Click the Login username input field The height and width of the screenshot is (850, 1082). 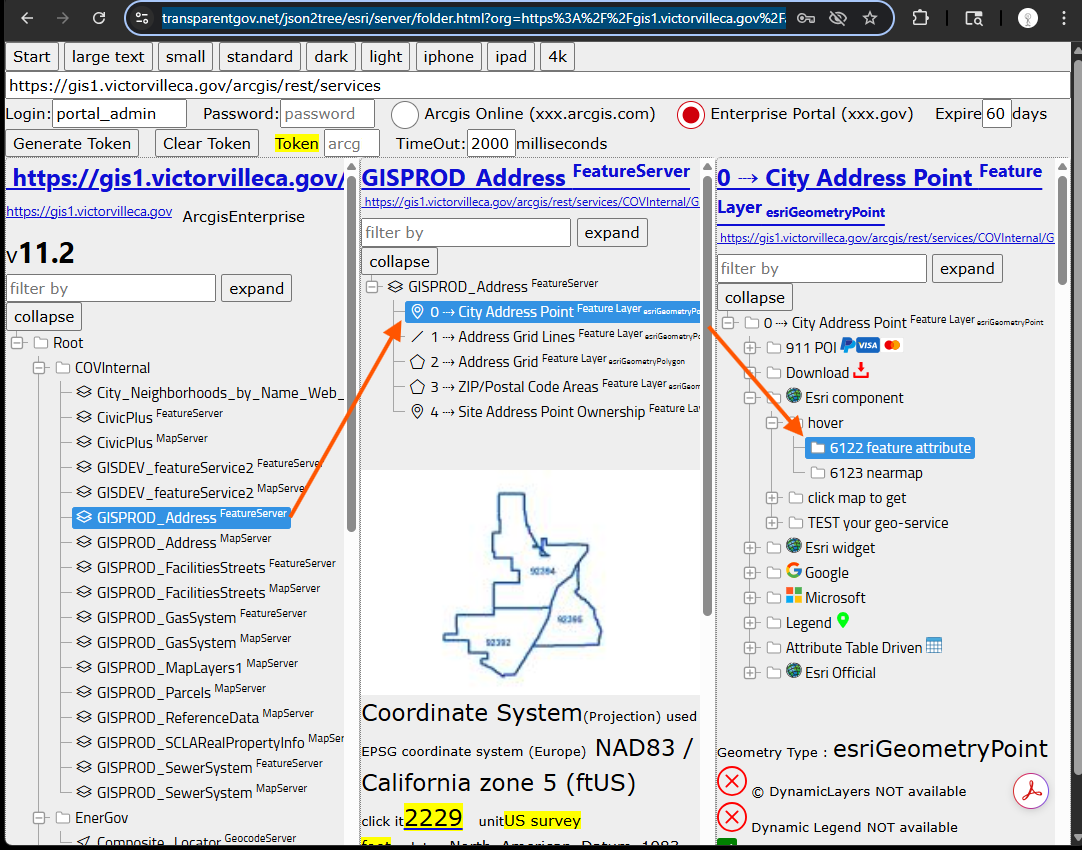[119, 114]
